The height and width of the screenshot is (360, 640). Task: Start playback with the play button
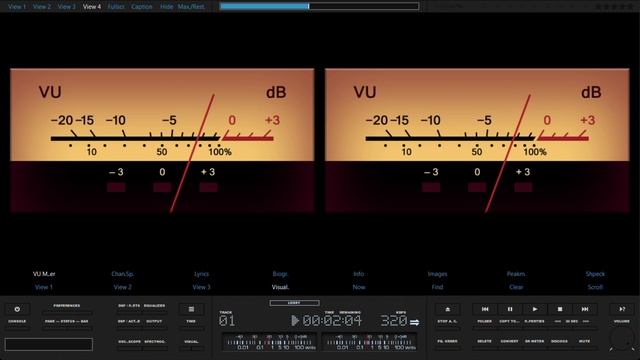coord(535,309)
